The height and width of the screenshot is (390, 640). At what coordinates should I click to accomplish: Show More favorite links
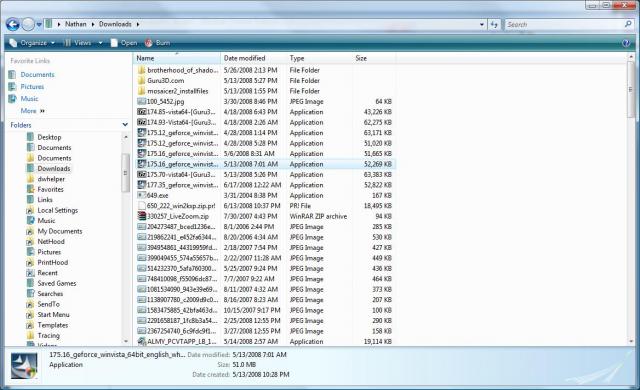click(x=32, y=111)
